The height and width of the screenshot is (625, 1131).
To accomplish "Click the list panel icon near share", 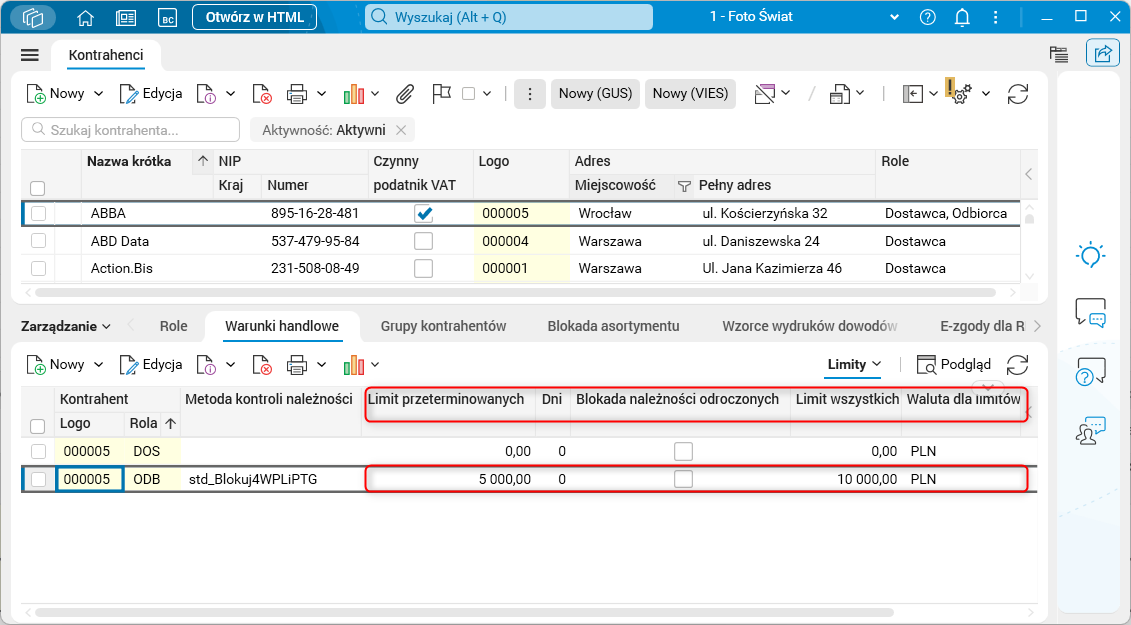I will tap(1059, 54).
